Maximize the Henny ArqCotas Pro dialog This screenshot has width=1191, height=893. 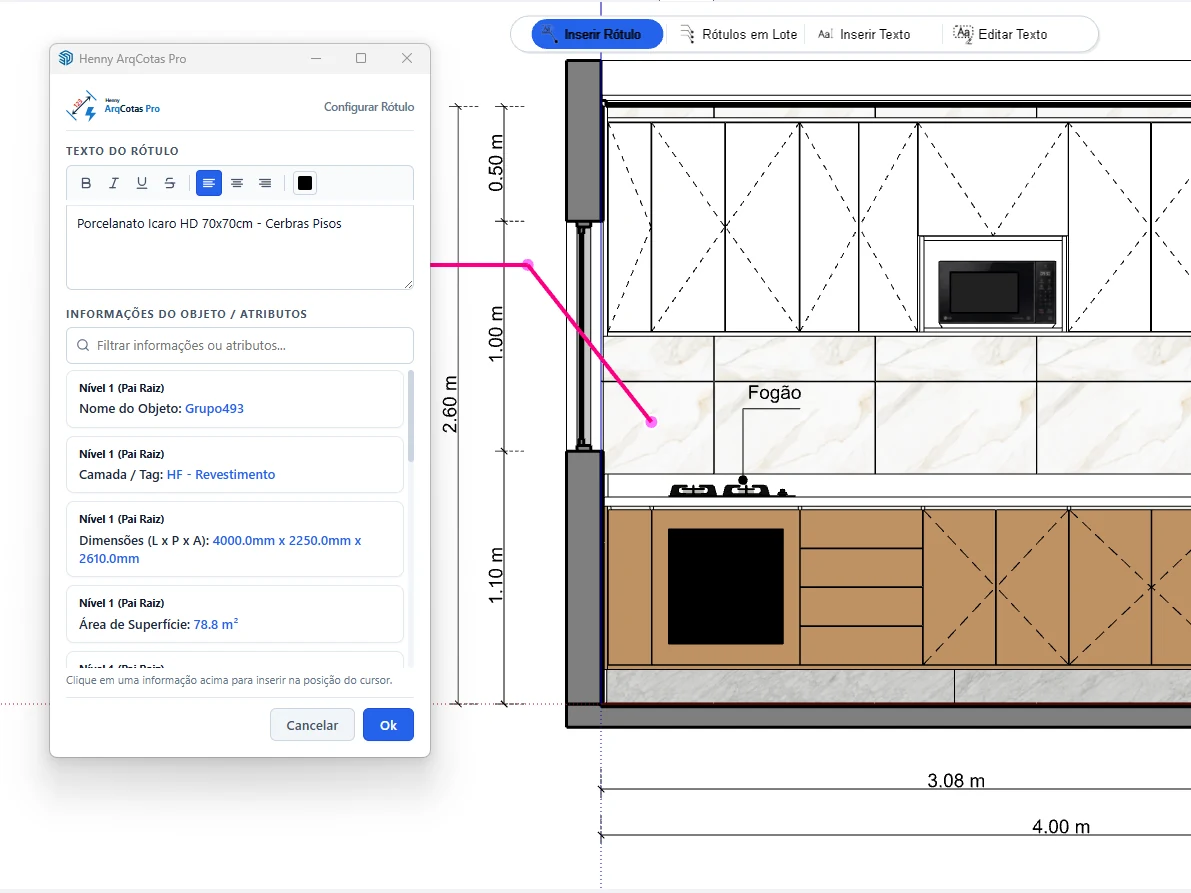point(362,58)
